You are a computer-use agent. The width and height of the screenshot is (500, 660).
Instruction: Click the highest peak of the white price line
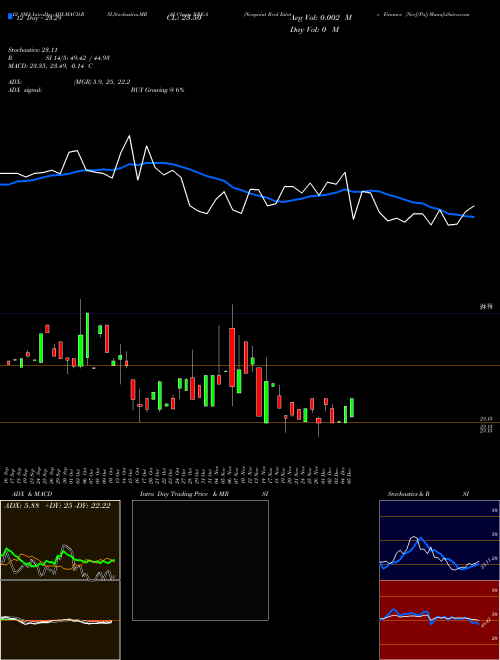pos(129,136)
